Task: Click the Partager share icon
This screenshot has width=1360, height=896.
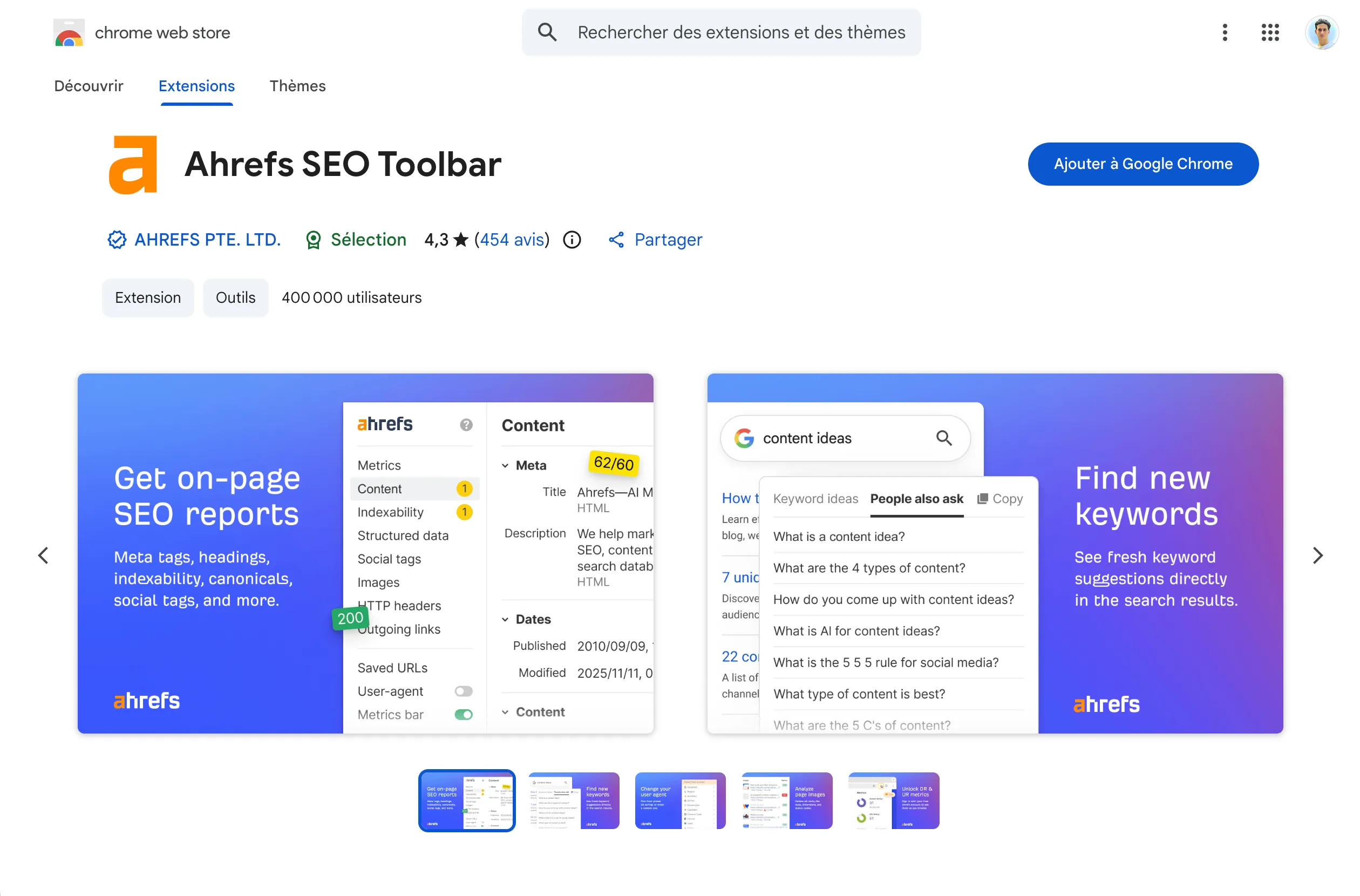Action: click(616, 240)
